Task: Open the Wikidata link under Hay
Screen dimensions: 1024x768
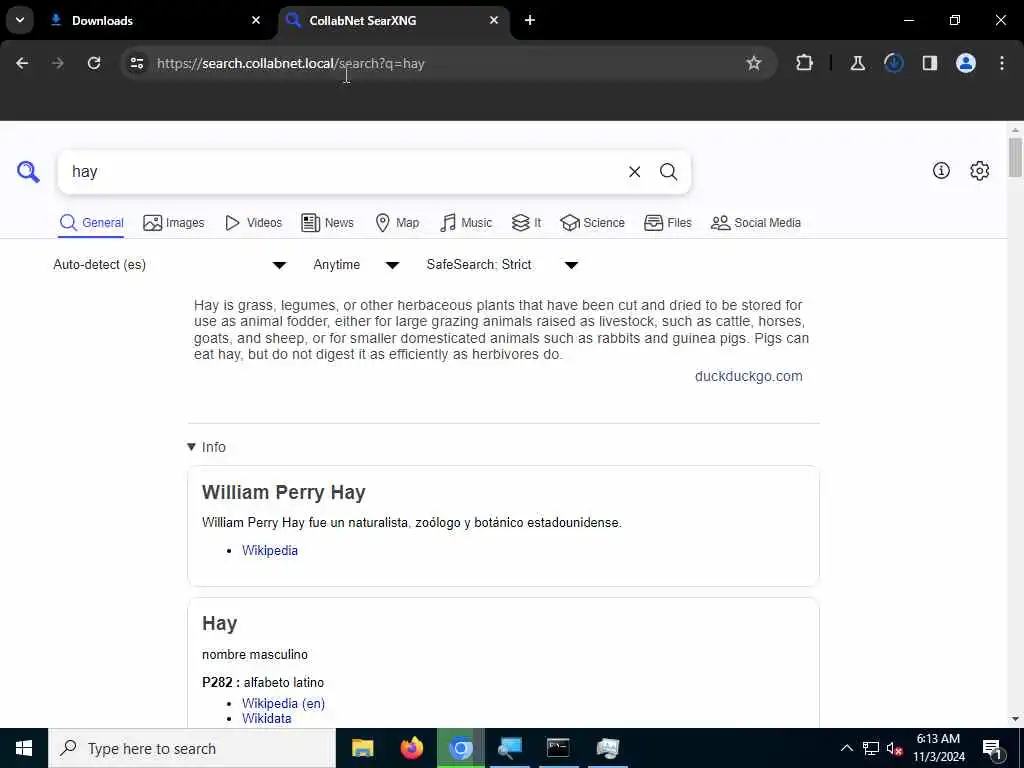Action: [266, 718]
